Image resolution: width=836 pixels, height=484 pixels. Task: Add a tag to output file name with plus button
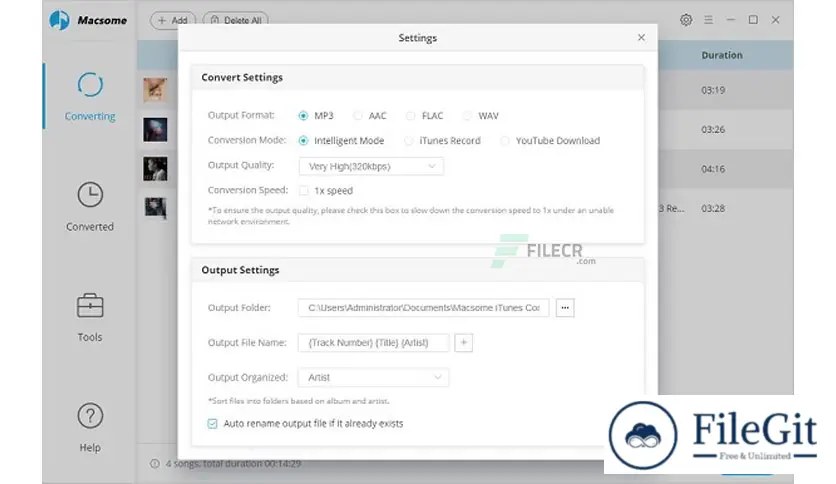coord(463,342)
